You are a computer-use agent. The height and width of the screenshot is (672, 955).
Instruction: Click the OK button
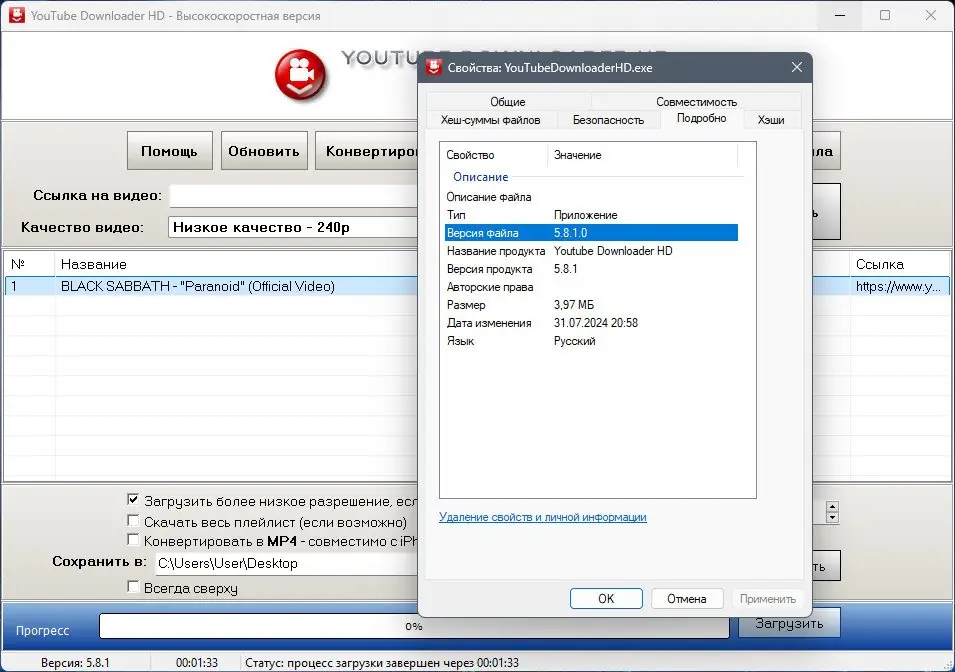click(x=606, y=598)
